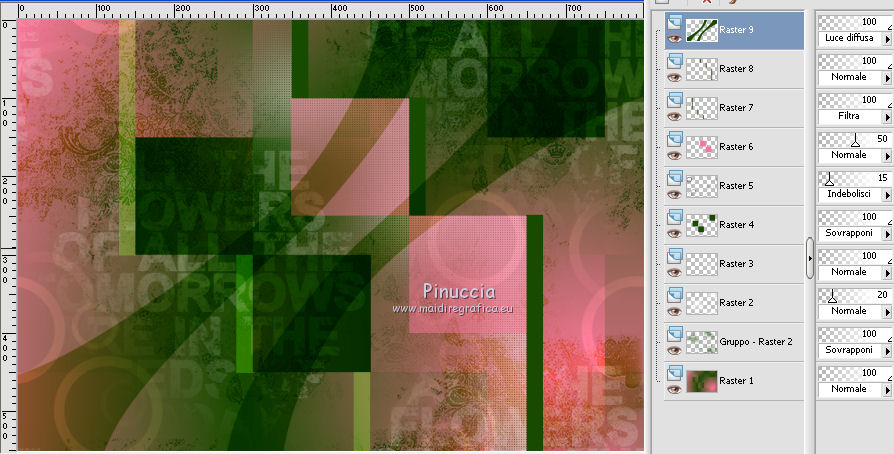Viewport: 894px width, 454px height.
Task: Click the raster layer type icon for Raster 2
Action: (x=674, y=295)
